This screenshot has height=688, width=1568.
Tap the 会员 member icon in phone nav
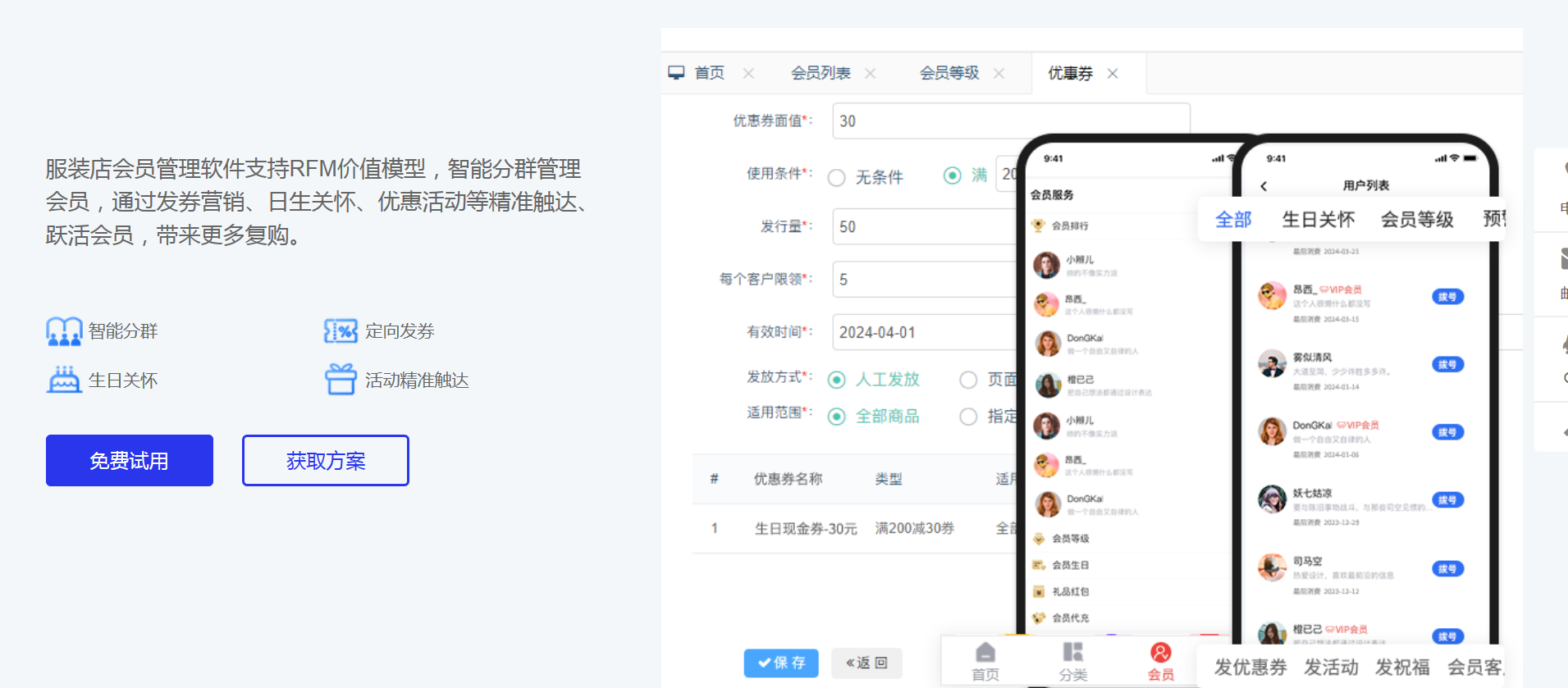[x=1160, y=652]
